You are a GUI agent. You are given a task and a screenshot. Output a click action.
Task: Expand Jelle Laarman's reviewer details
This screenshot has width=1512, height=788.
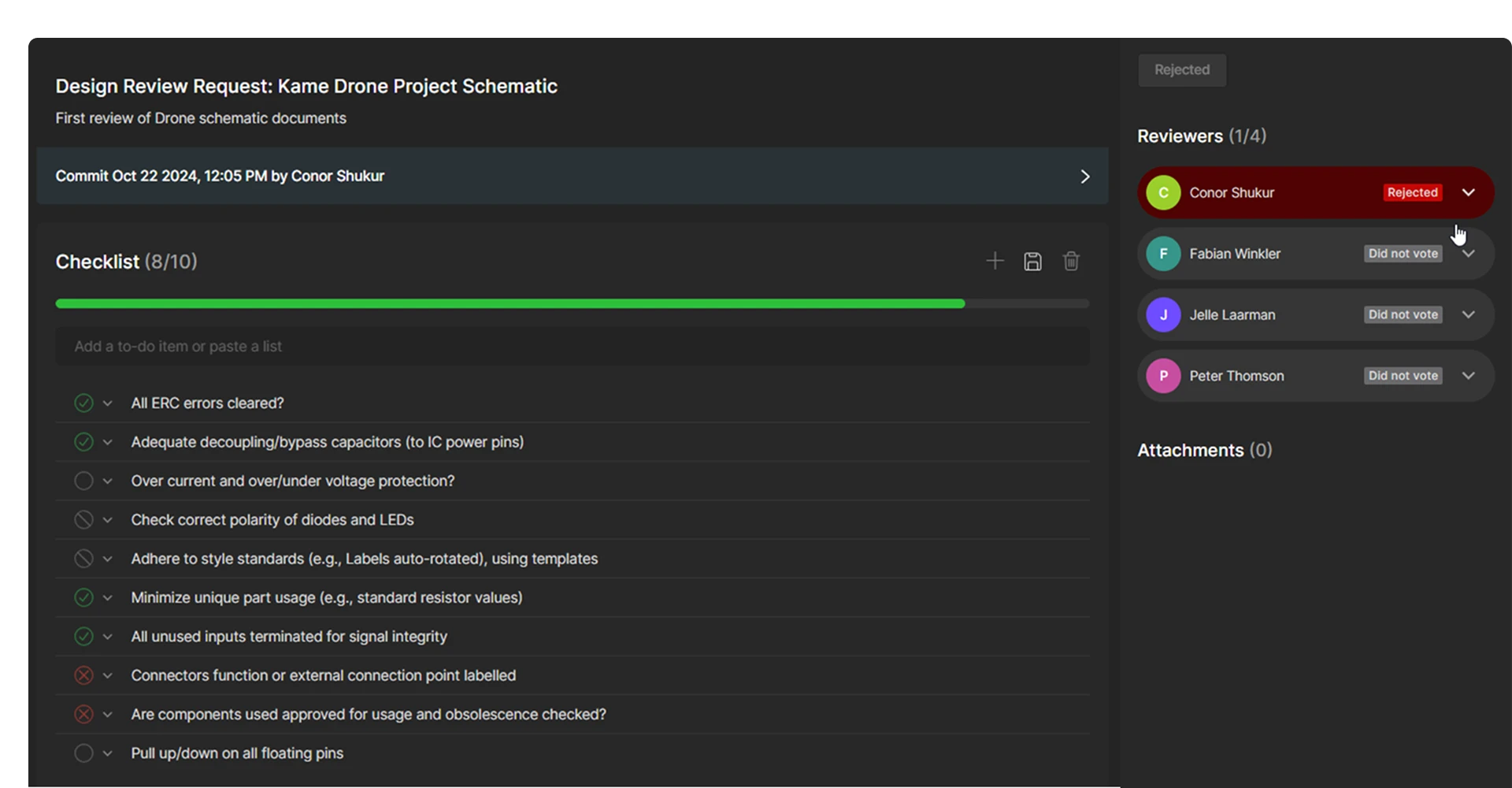coord(1469,314)
